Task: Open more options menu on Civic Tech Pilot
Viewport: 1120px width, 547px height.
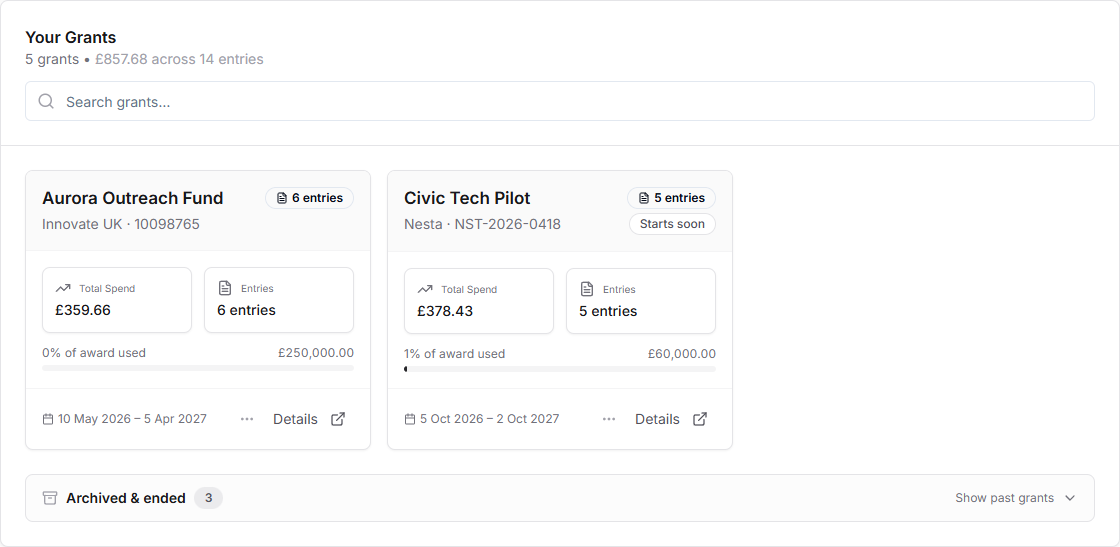Action: 609,419
